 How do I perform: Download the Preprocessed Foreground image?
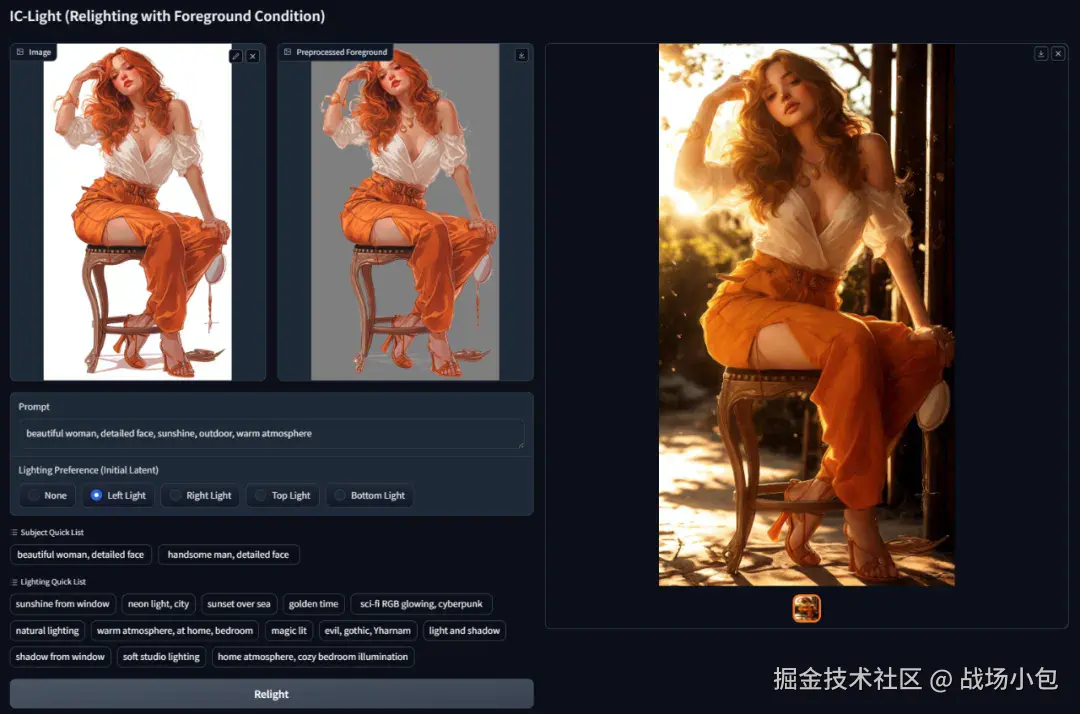pyautogui.click(x=521, y=55)
